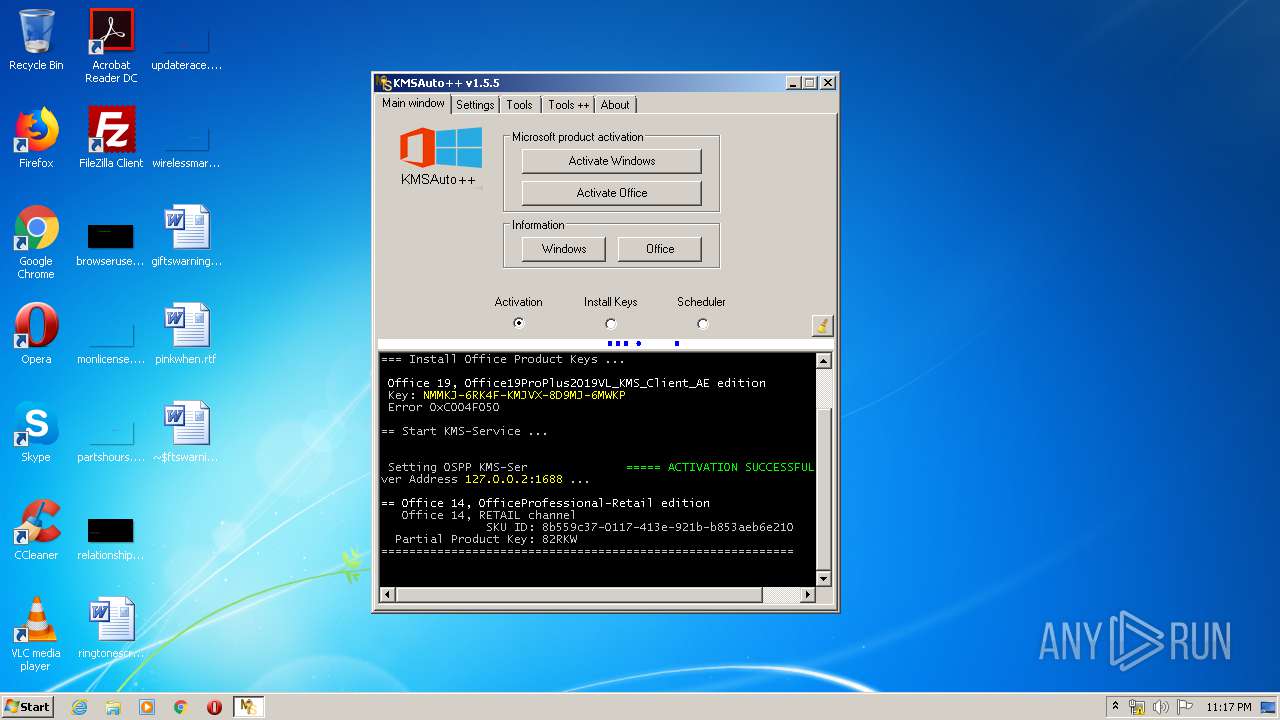1280x720 pixels.
Task: Open CCleaner desktop shortcut
Action: click(x=36, y=530)
